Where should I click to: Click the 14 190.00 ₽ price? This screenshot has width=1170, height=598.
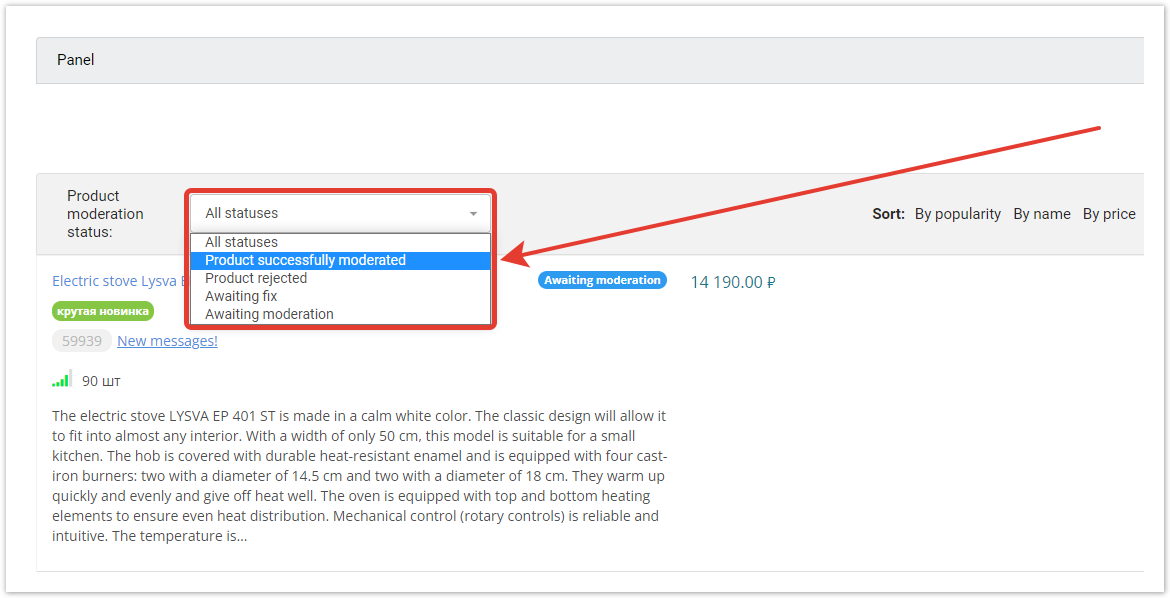[x=733, y=282]
